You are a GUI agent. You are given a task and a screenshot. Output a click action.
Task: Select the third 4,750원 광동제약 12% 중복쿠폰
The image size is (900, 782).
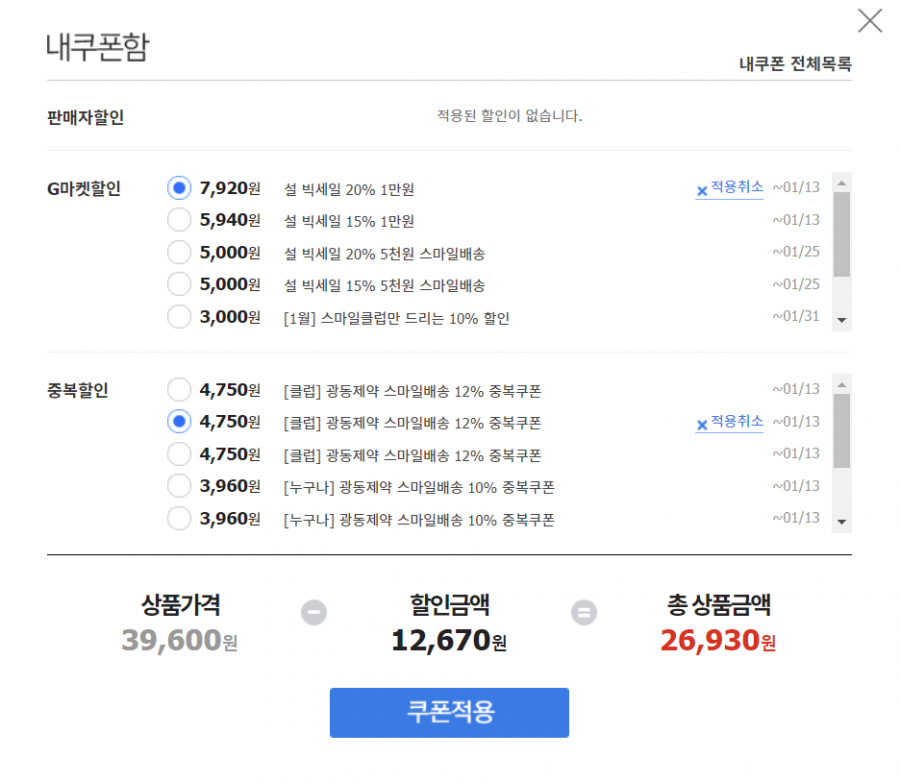pos(179,454)
